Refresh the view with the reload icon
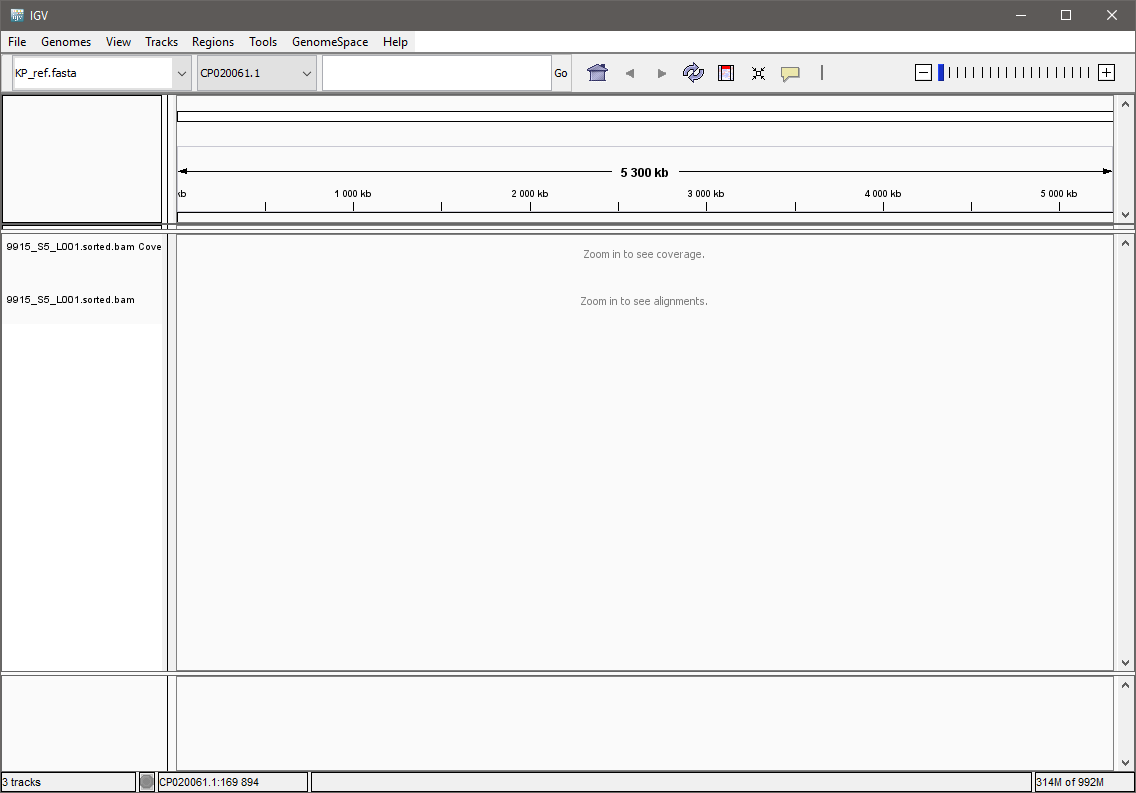The image size is (1136, 793). tap(693, 72)
